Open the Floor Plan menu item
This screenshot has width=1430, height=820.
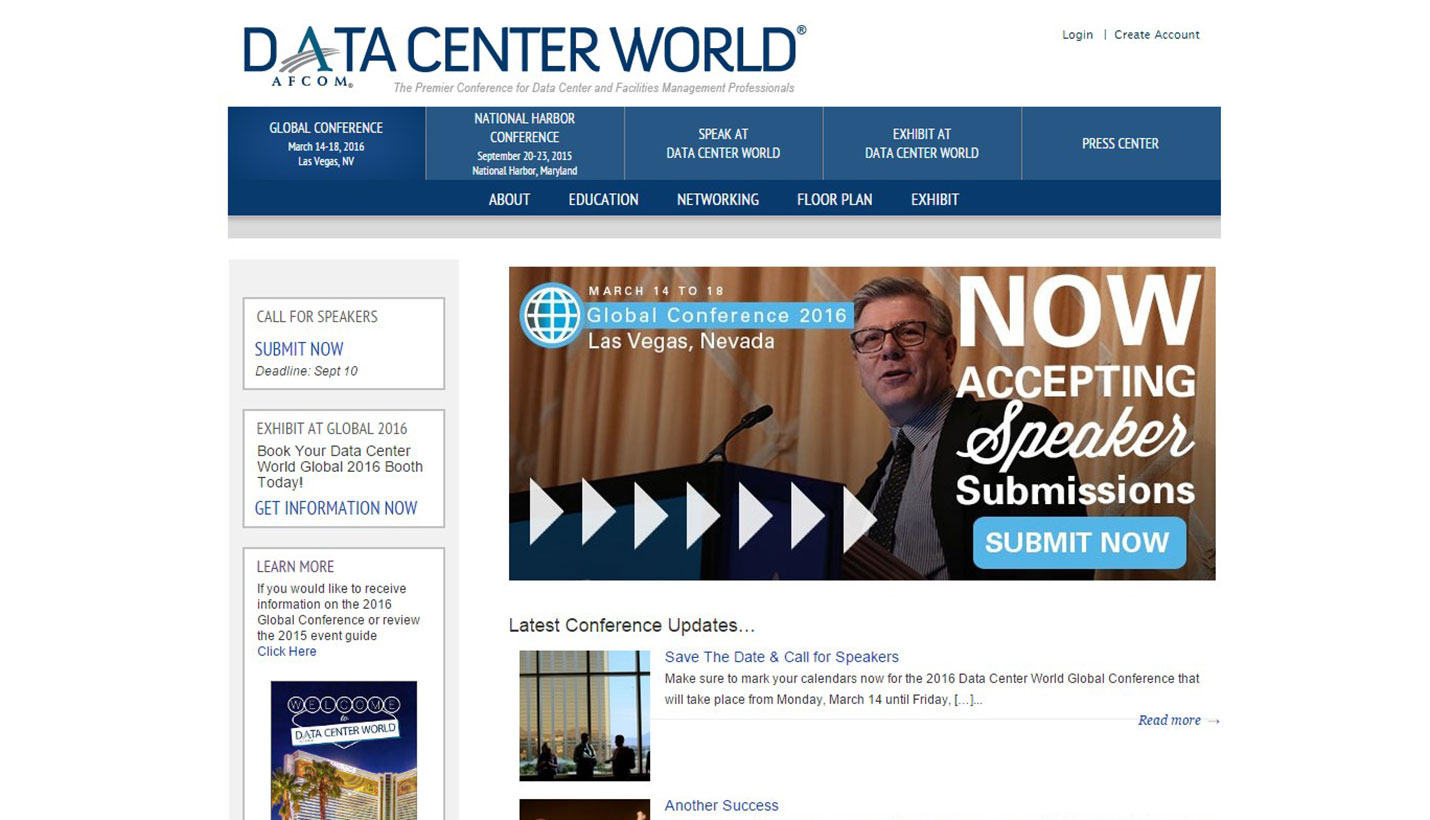coord(834,199)
